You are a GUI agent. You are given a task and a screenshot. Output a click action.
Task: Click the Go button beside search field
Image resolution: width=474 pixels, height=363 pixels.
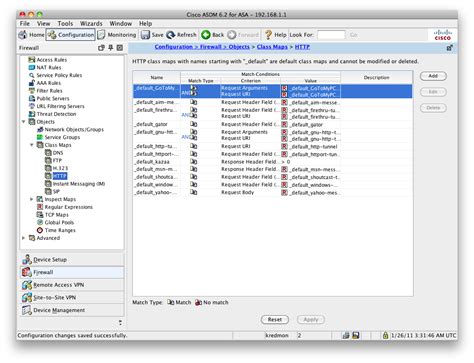(x=354, y=35)
